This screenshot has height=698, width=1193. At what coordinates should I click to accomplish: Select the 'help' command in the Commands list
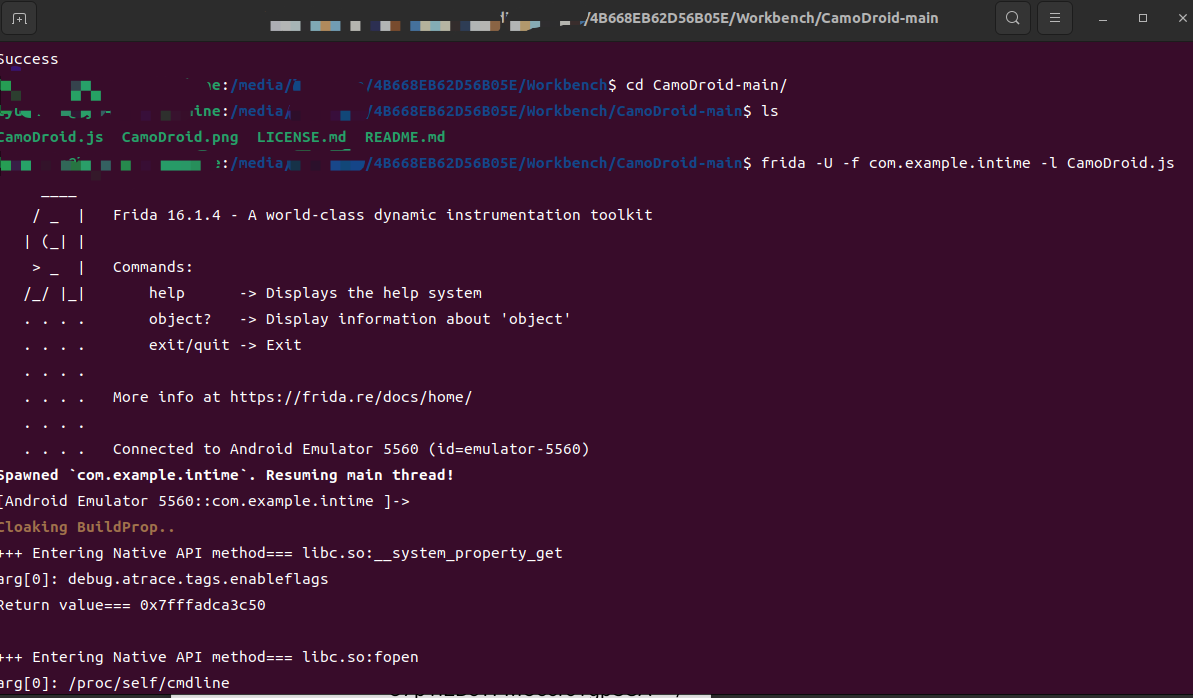pyautogui.click(x=166, y=292)
